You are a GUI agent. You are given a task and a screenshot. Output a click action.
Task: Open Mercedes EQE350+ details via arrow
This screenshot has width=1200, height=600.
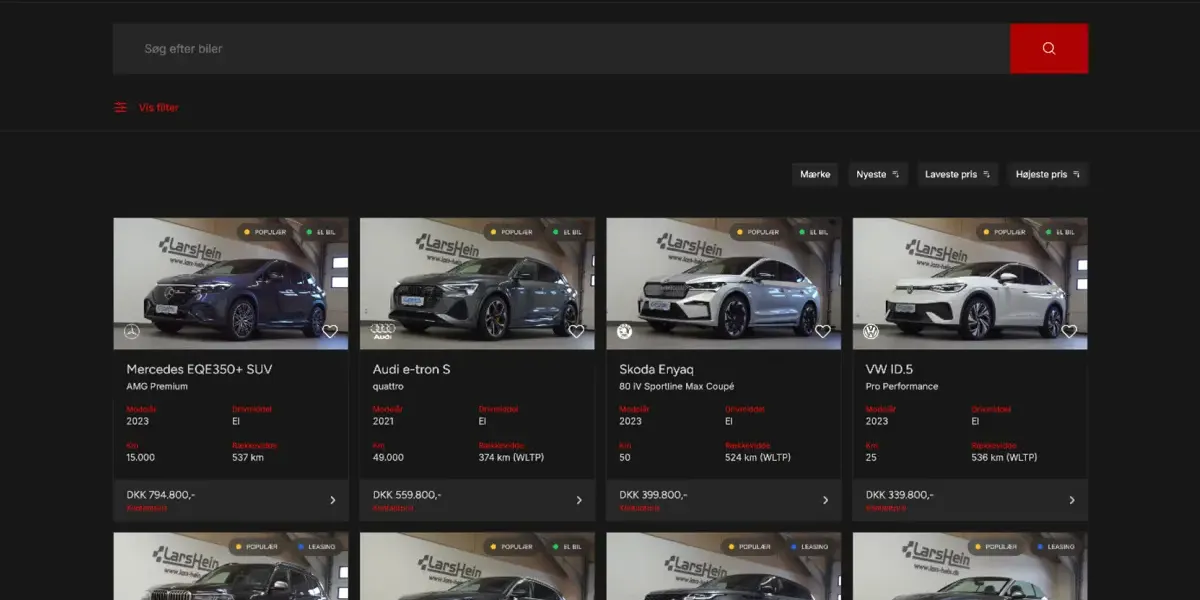click(x=333, y=500)
